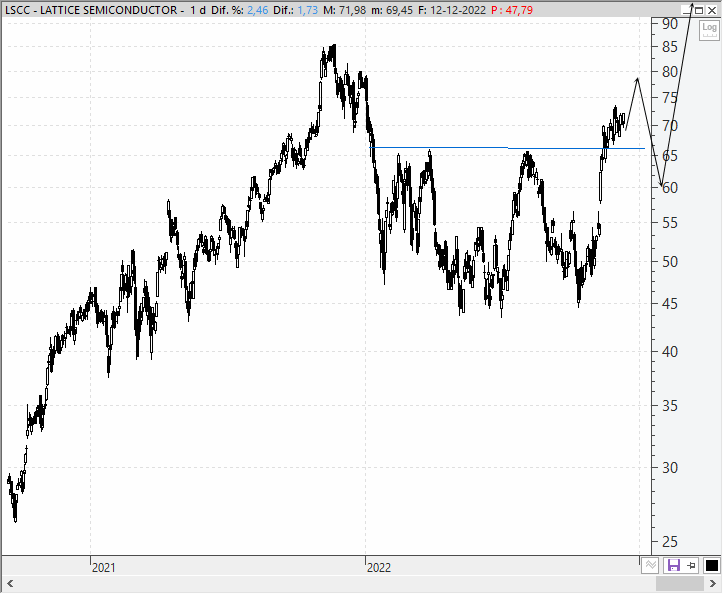Click the 25 price axis label

pos(670,542)
